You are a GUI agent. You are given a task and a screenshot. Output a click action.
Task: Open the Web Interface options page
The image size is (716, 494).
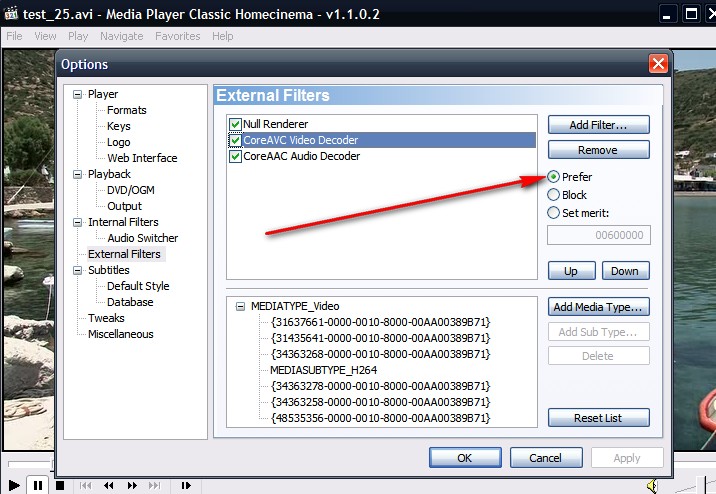point(142,158)
